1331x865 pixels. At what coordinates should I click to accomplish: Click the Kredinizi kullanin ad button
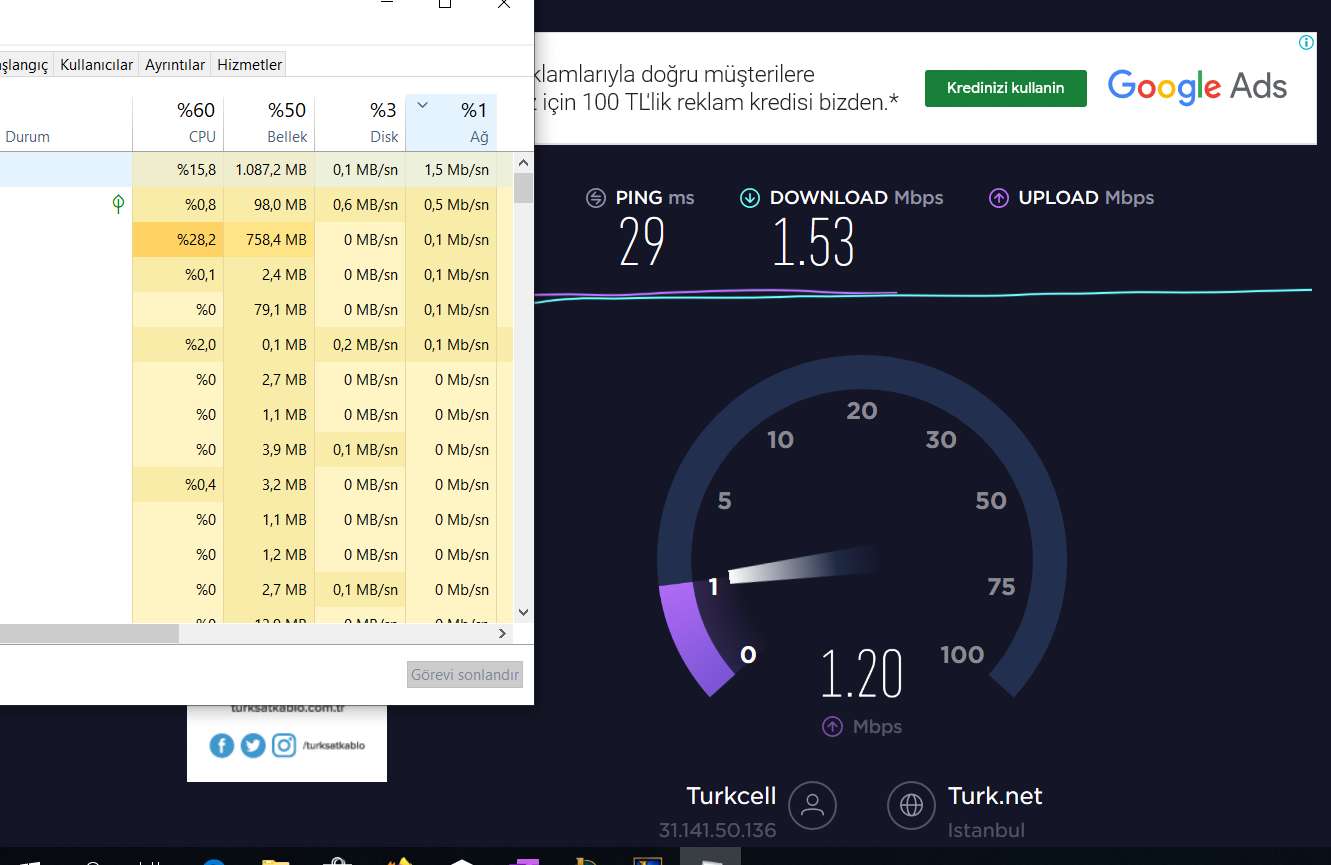1005,88
